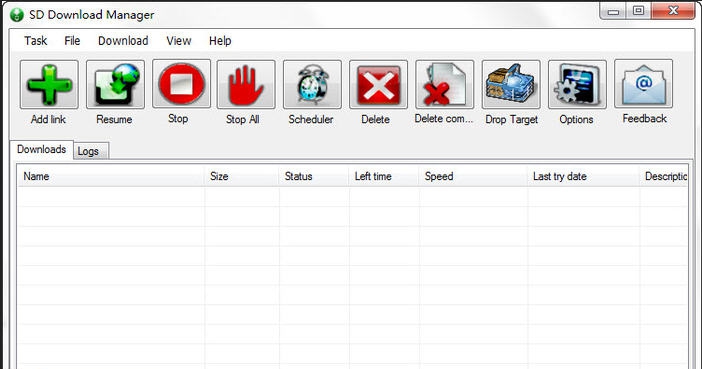The image size is (702, 369).
Task: Open the Task menu
Action: [35, 41]
